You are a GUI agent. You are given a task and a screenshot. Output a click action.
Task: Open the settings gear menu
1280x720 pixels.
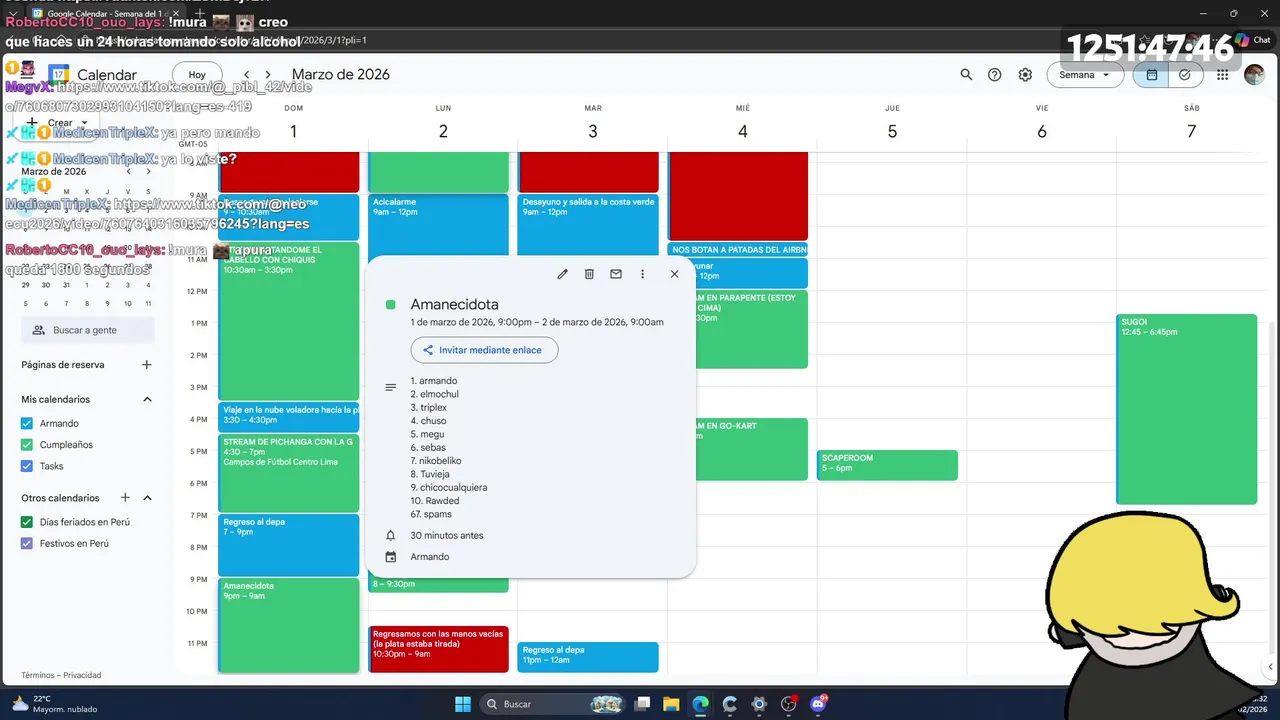1025,75
